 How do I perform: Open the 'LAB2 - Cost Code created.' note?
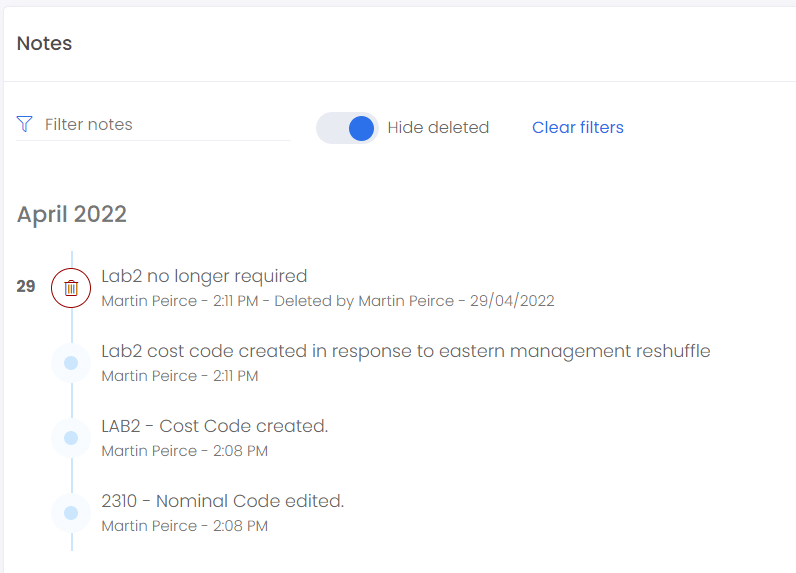[x=215, y=426]
